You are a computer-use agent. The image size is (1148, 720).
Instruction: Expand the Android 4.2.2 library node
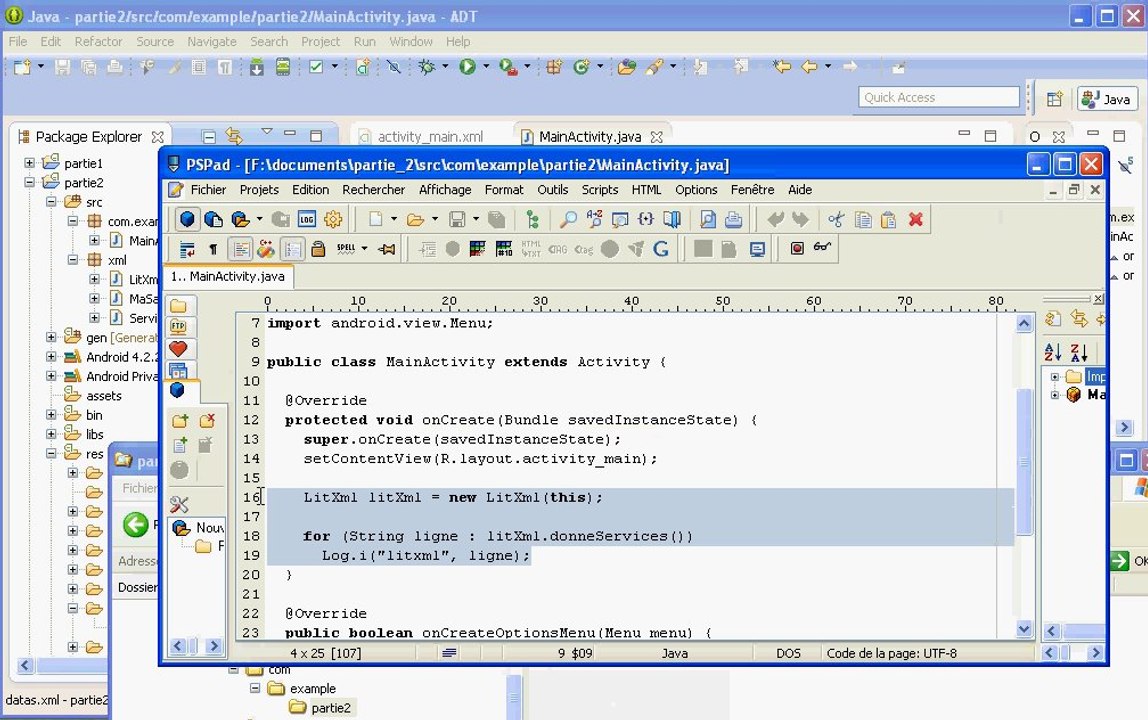coord(51,357)
